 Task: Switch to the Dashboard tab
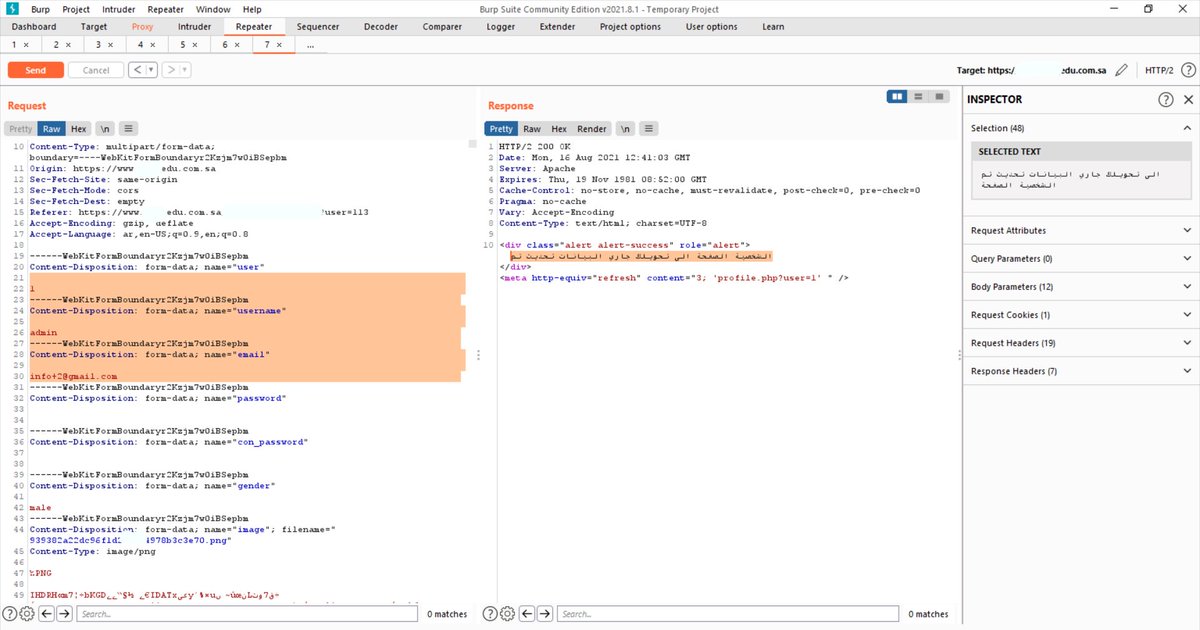coord(34,27)
